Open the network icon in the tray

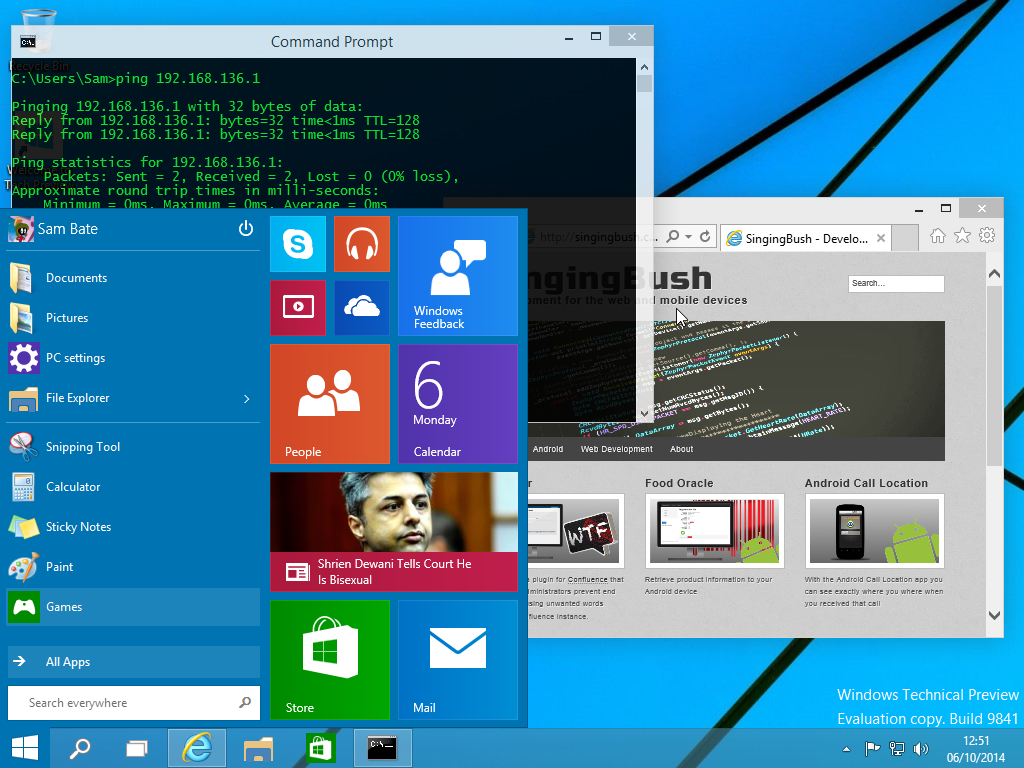(897, 748)
